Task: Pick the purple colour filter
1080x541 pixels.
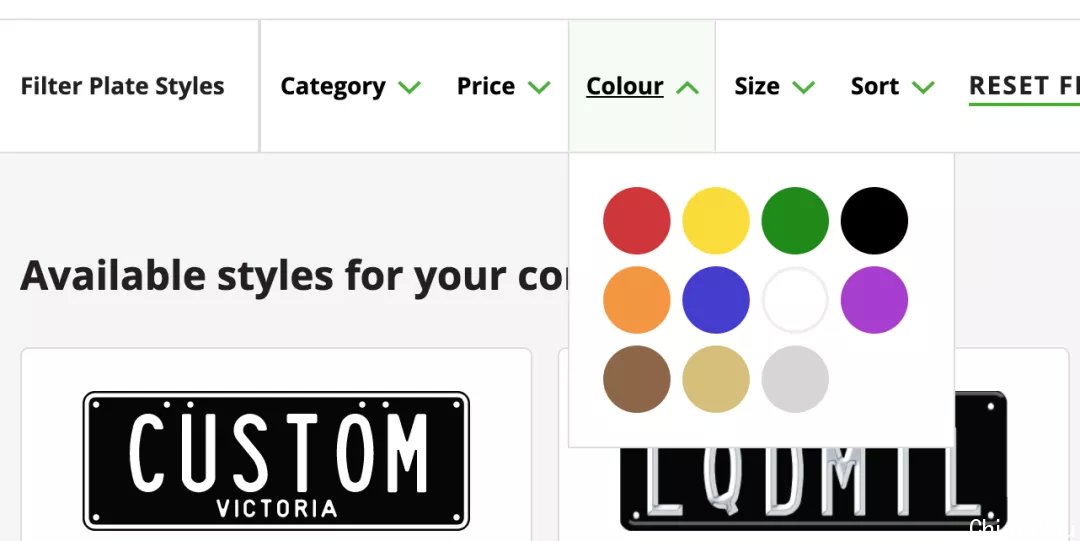Action: [x=874, y=300]
